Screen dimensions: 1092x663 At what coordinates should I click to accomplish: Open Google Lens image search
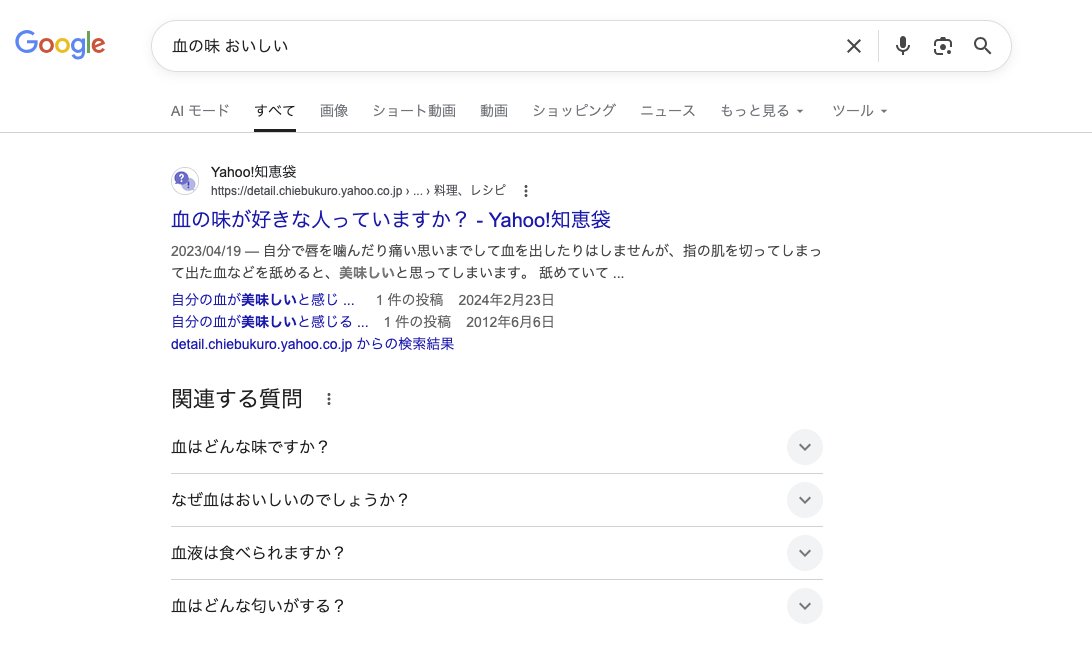(942, 46)
